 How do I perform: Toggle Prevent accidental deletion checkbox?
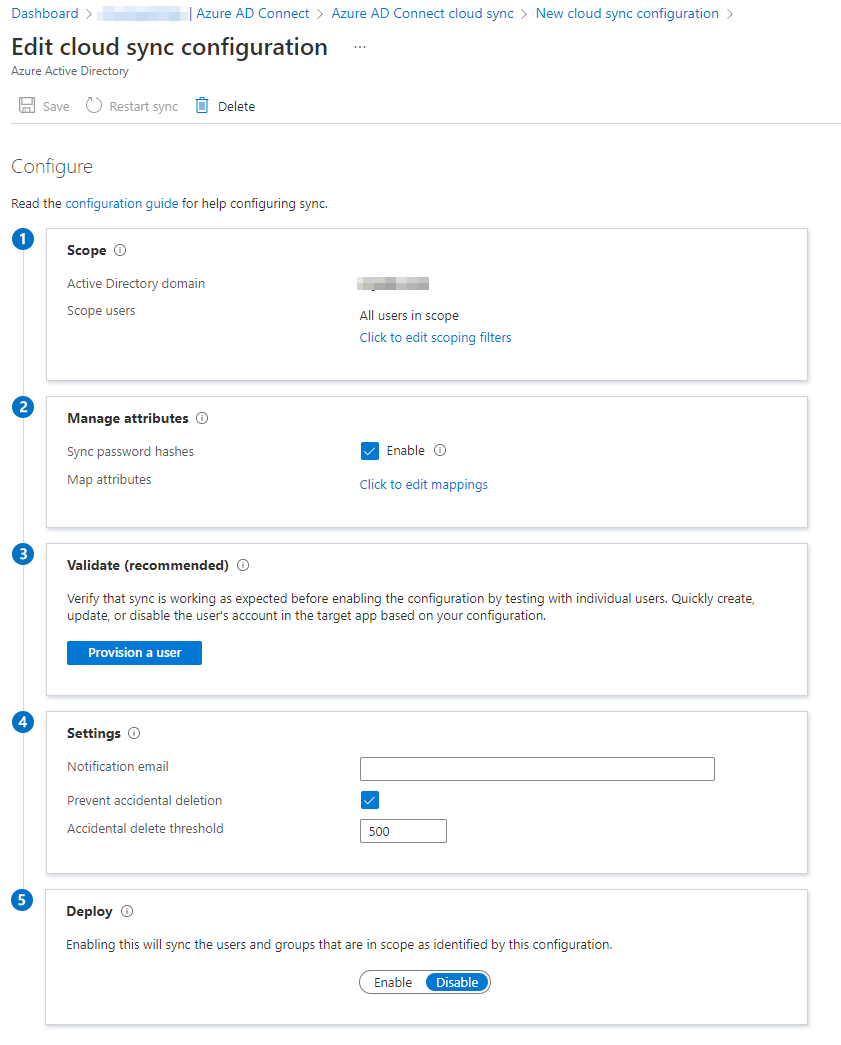370,800
